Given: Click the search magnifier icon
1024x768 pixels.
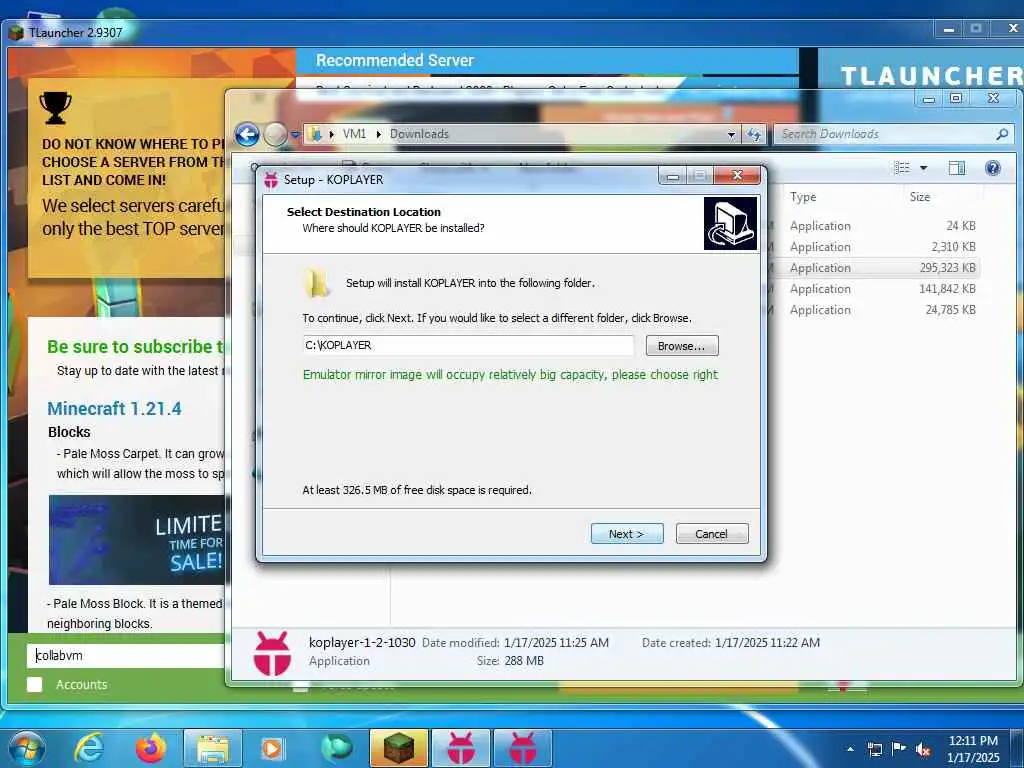Looking at the screenshot, I should click(x=1002, y=134).
